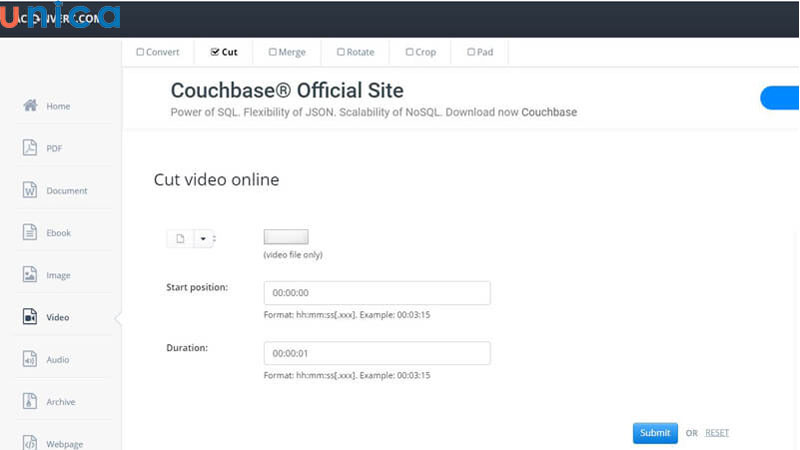Switch to the Convert tab label
This screenshot has width=800, height=450.
click(x=163, y=52)
